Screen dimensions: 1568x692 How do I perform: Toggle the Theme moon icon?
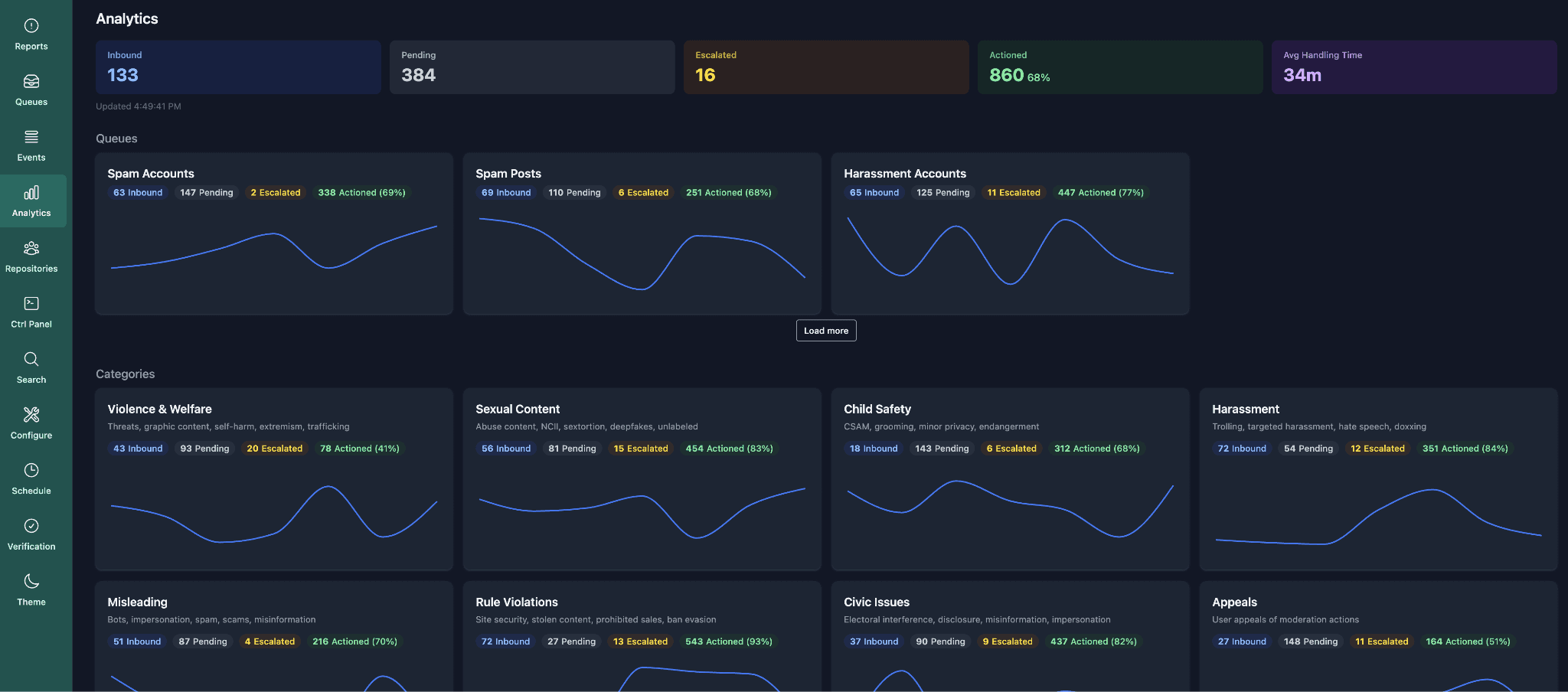pyautogui.click(x=31, y=581)
